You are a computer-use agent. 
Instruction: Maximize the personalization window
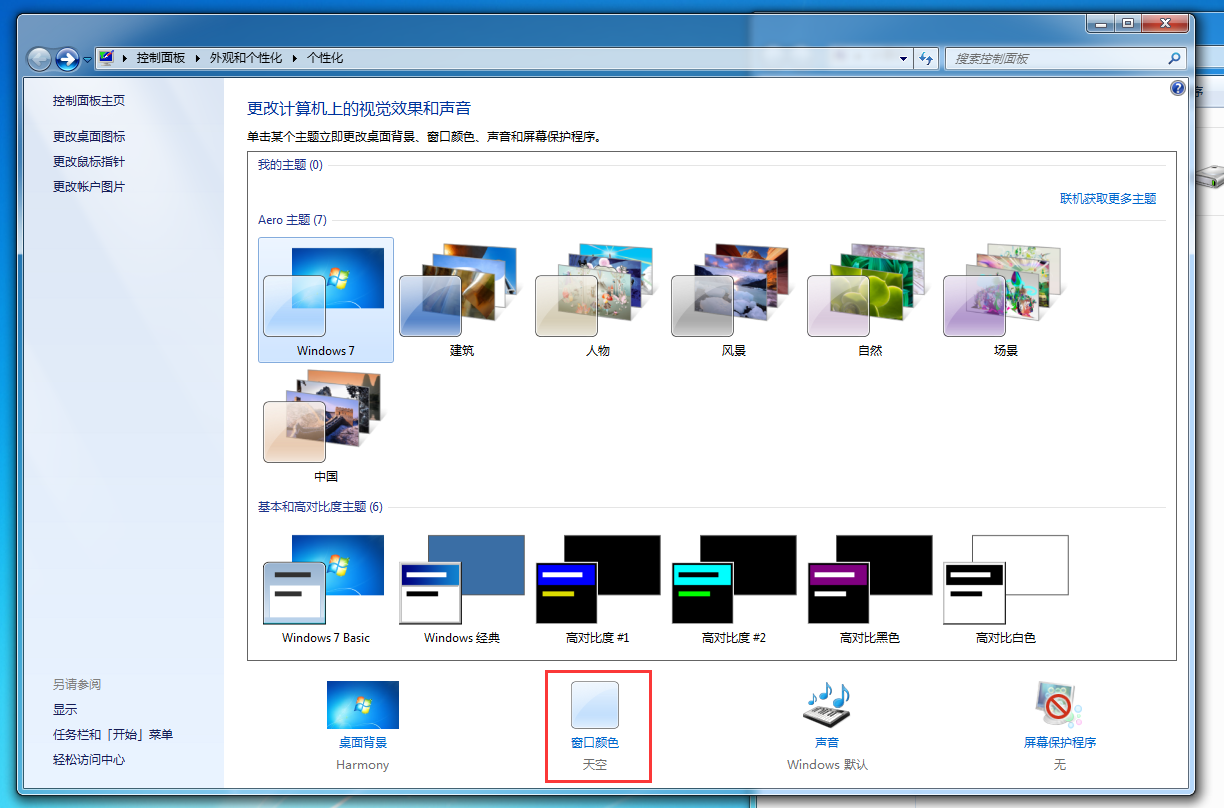coord(1128,23)
